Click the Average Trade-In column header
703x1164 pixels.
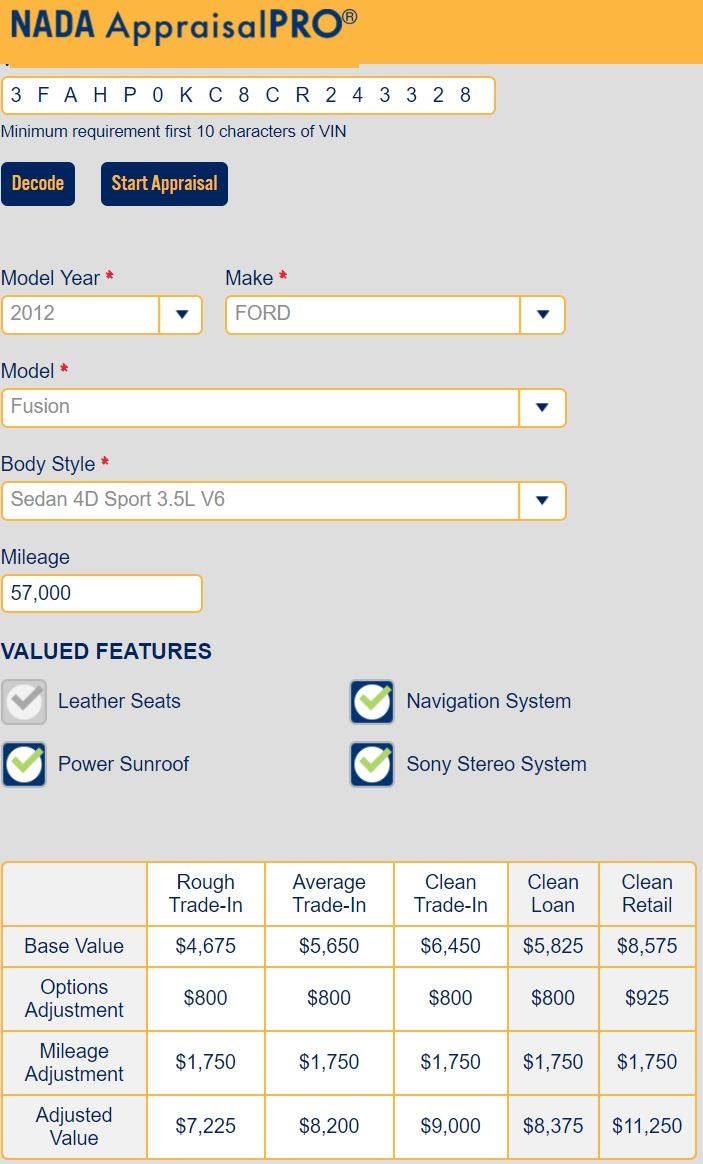click(x=329, y=894)
